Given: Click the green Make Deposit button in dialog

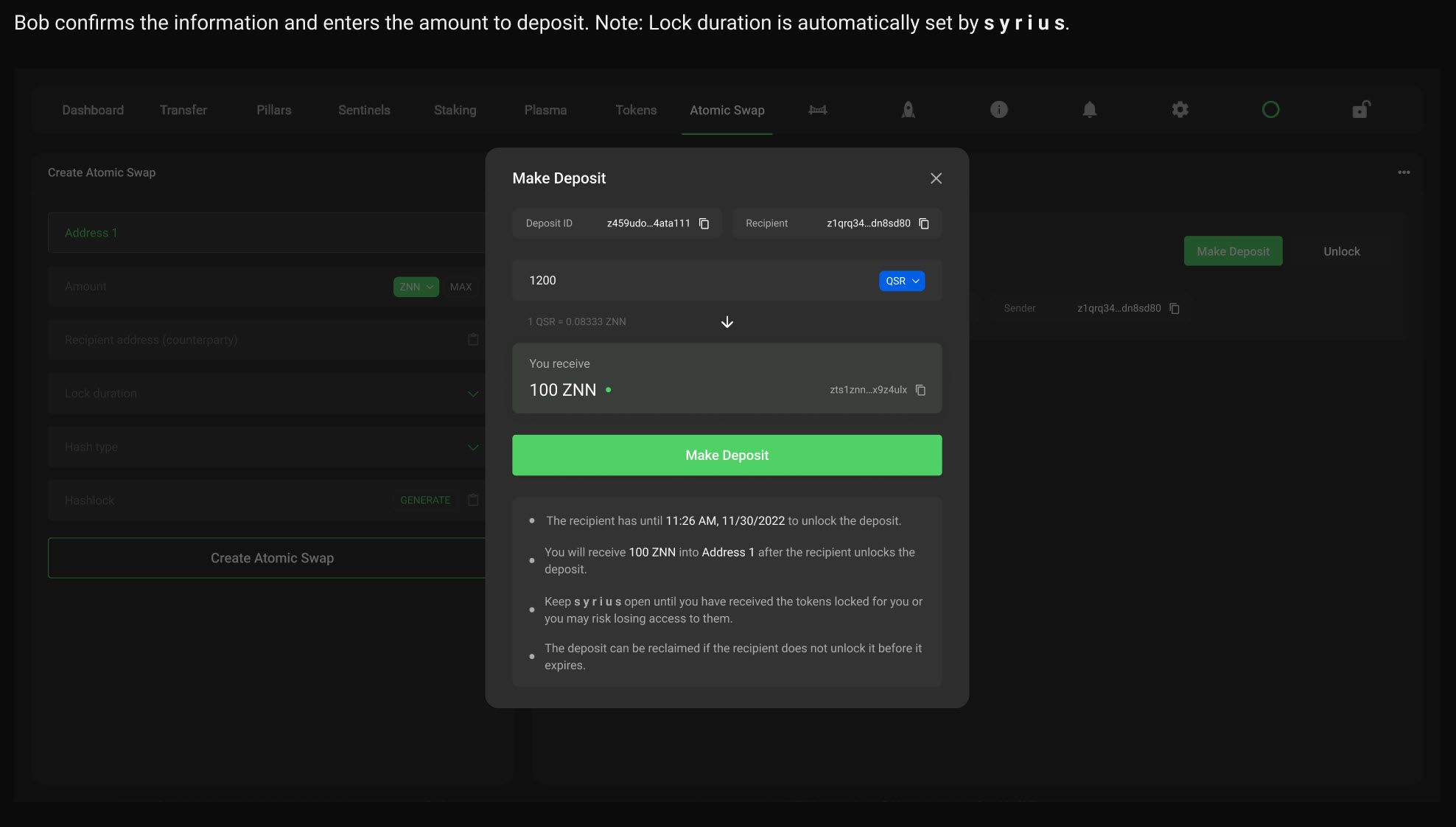Looking at the screenshot, I should [727, 455].
